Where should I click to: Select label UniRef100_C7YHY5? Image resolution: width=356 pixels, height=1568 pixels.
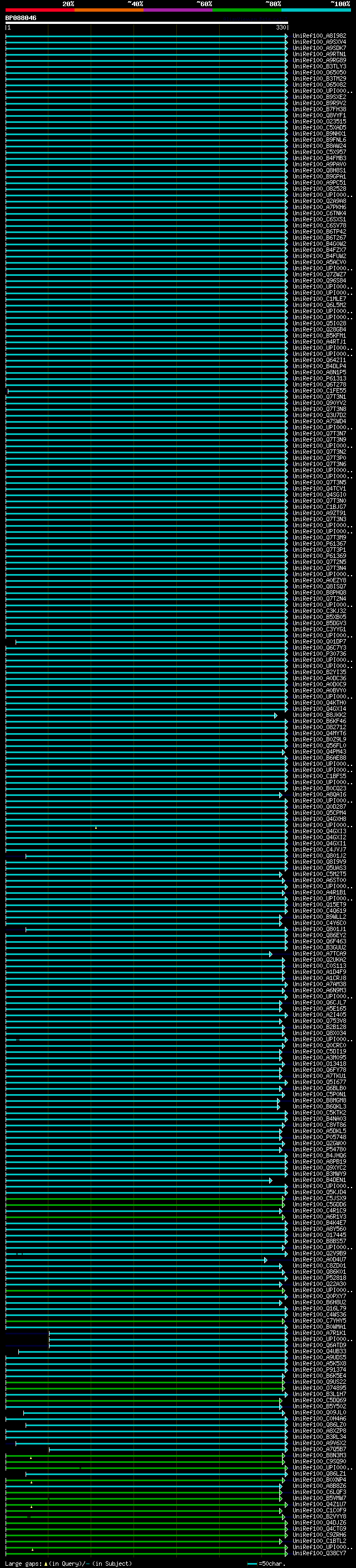[x=319, y=1321]
